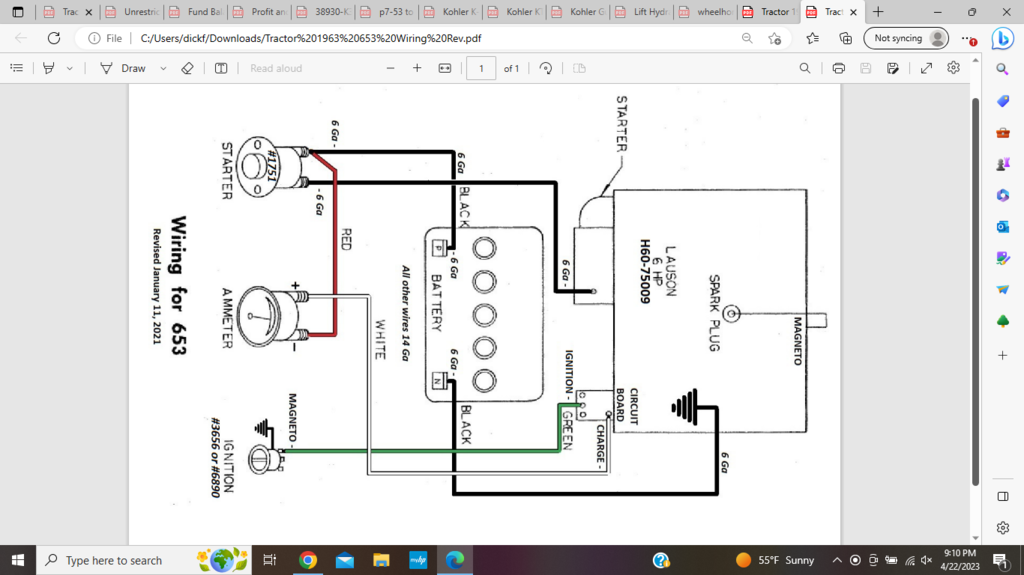The image size is (1024, 575).
Task: Enter full screen with the expand arrows icon
Action: 926,68
